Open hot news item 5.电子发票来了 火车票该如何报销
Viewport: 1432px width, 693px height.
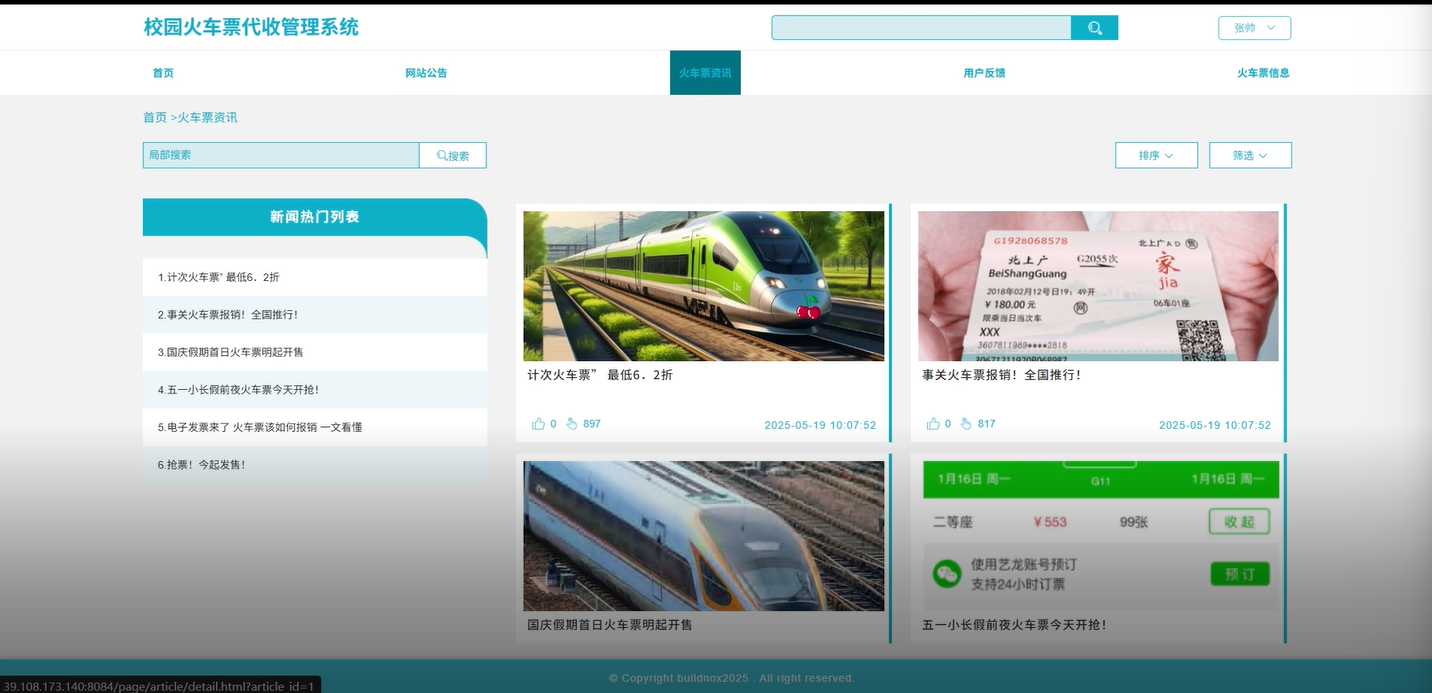coord(315,427)
